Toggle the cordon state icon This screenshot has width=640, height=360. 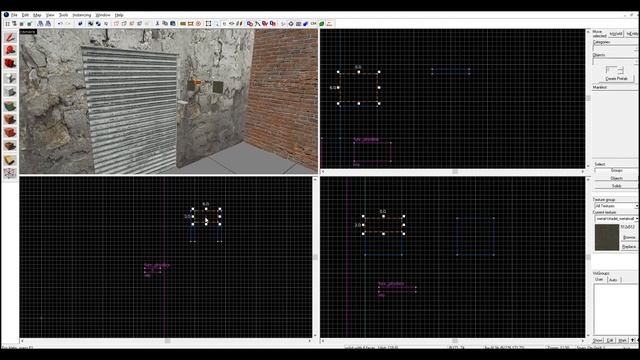(183, 24)
